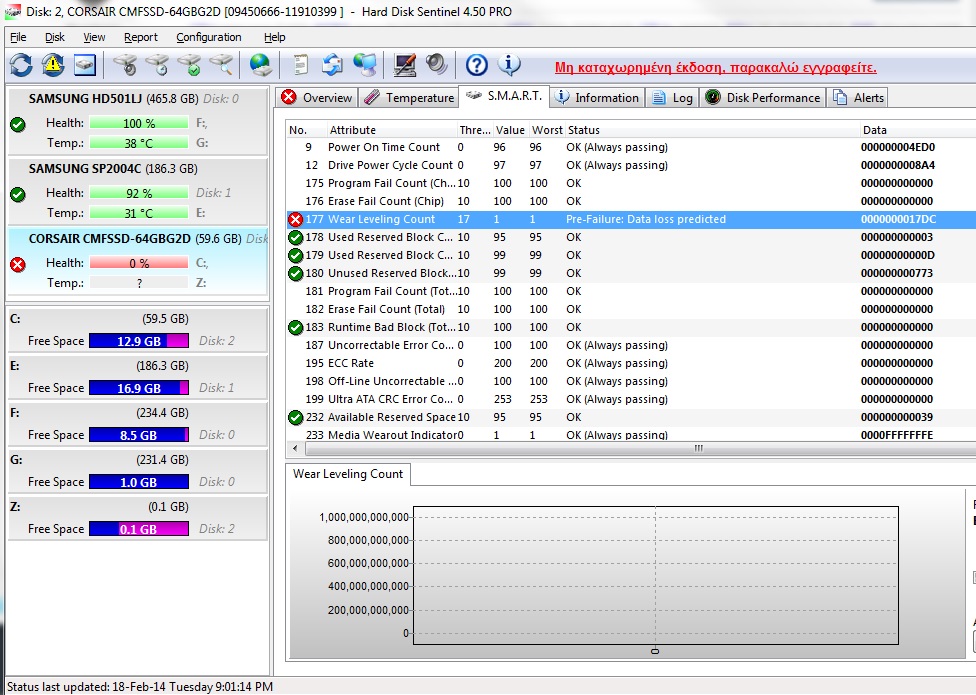This screenshot has width=976, height=695.
Task: Click green check icon on Runtime Bad Block row
Action: (x=296, y=327)
